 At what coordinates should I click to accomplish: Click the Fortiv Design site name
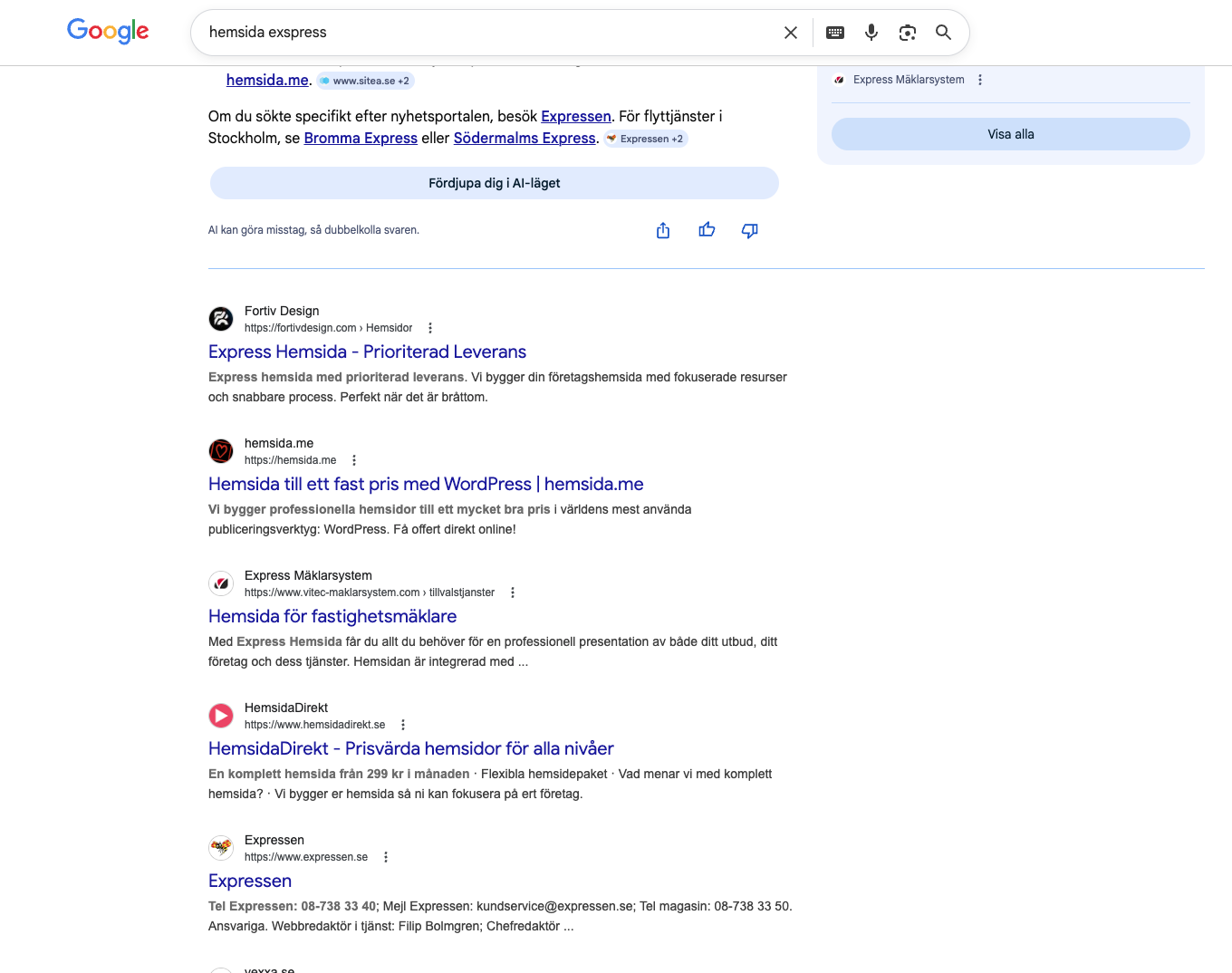[282, 311]
